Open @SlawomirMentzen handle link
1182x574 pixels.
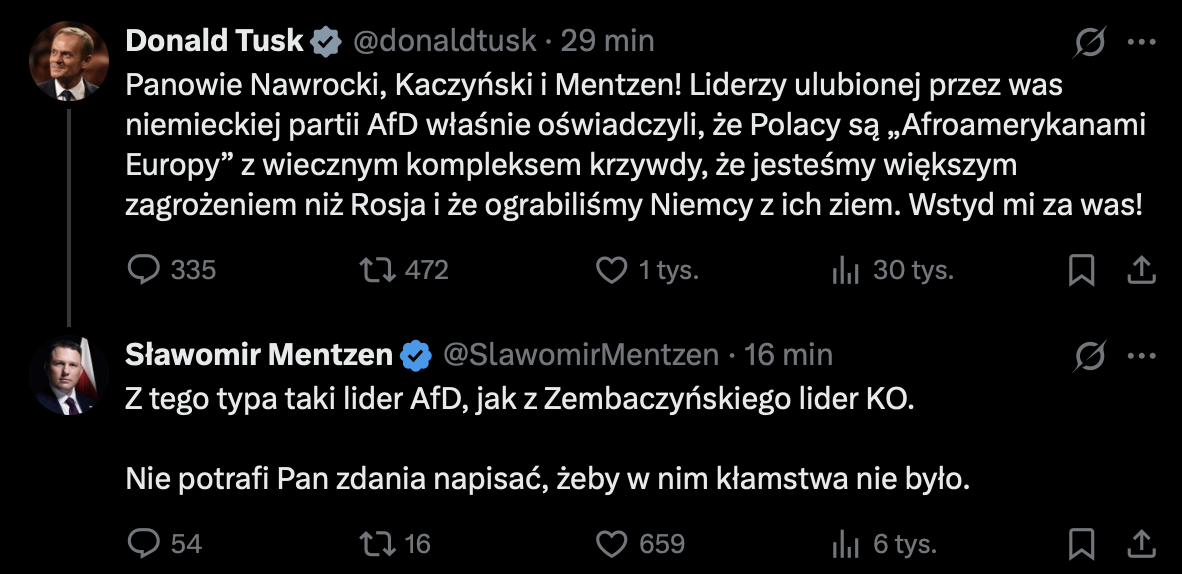pyautogui.click(x=581, y=355)
